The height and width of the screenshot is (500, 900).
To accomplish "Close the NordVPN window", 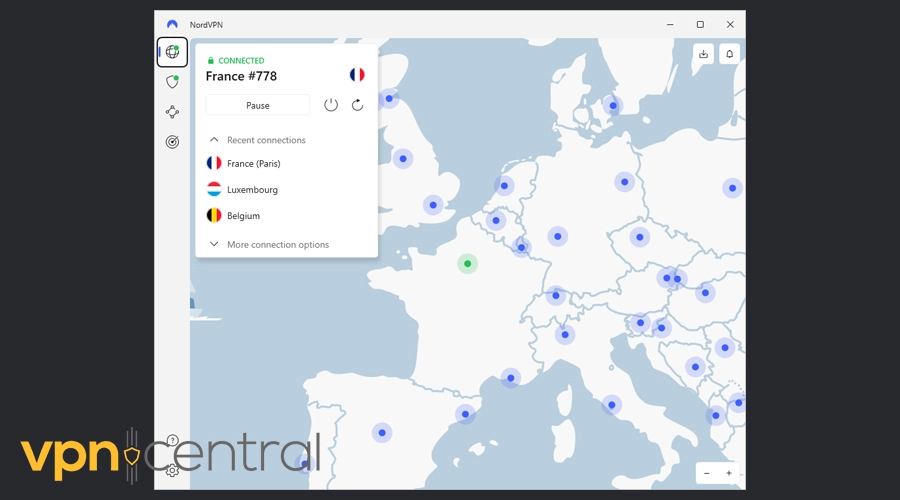I will coord(730,25).
